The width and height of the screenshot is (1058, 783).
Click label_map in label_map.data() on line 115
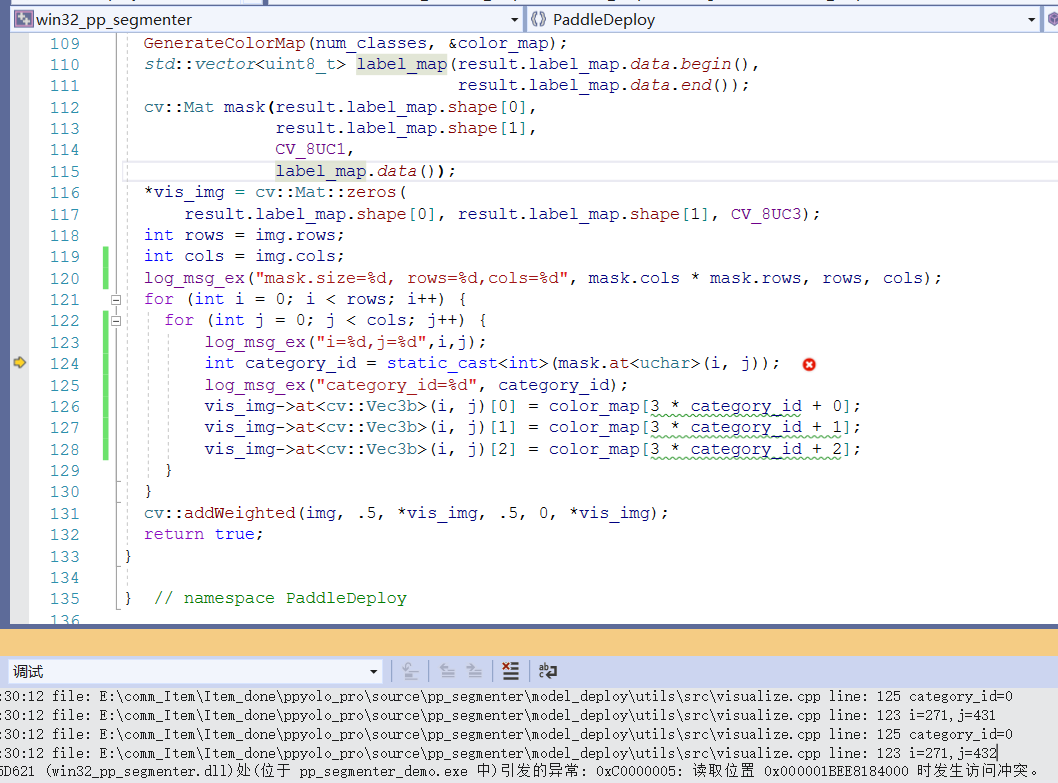(321, 171)
